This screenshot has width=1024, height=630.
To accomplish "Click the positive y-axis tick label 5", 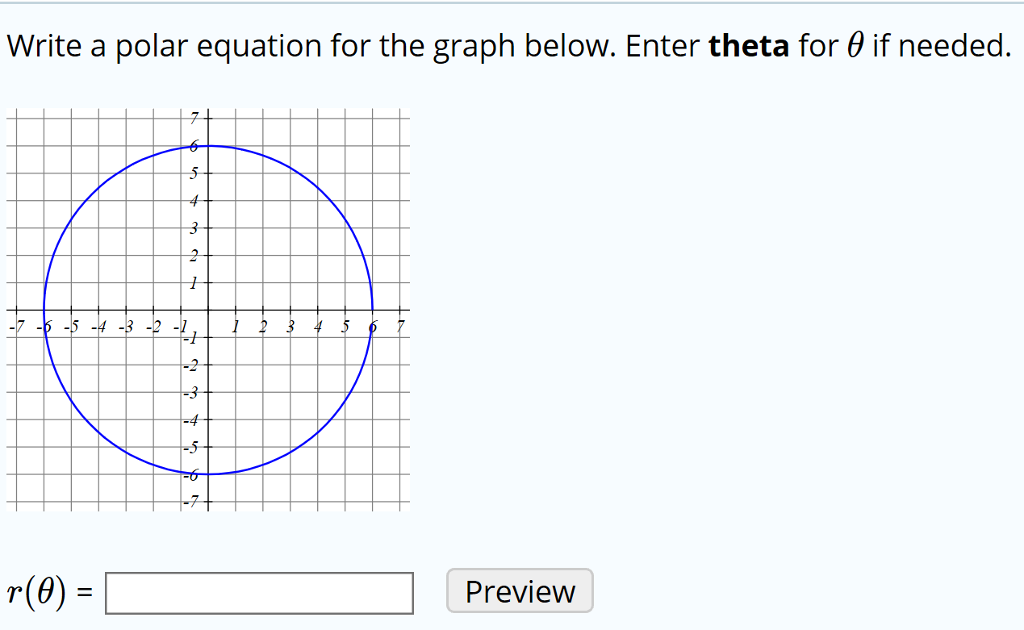I will click(194, 174).
